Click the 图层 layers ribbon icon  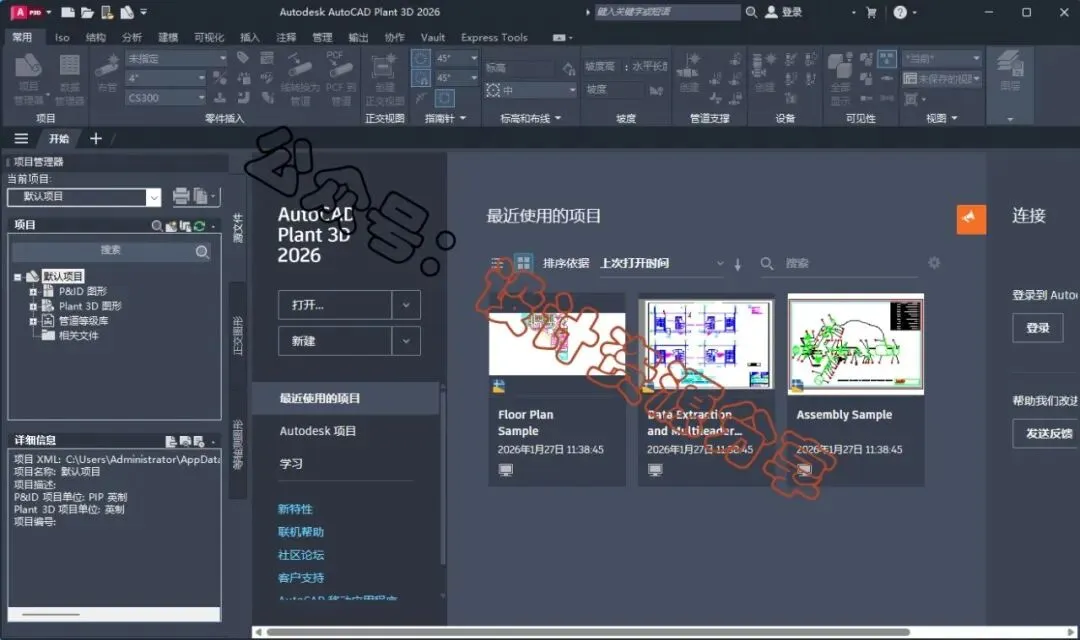point(1010,72)
